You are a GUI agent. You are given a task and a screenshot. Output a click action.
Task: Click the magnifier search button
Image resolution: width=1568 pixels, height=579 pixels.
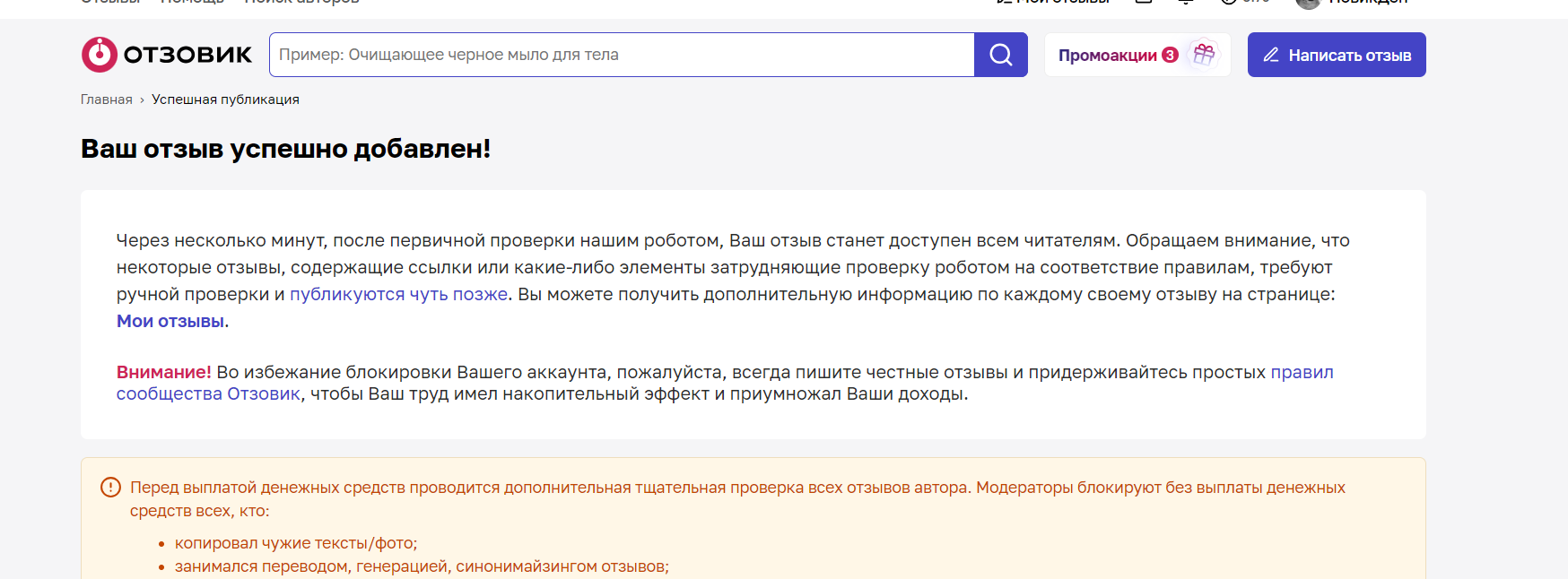point(1001,55)
